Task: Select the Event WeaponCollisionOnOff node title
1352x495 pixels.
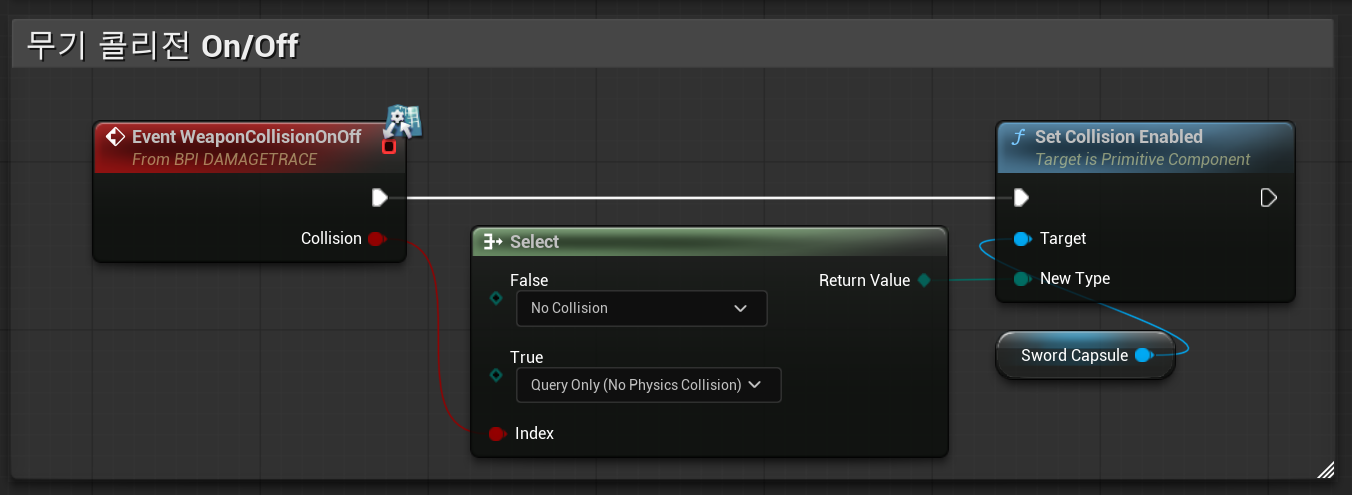Action: (x=246, y=136)
